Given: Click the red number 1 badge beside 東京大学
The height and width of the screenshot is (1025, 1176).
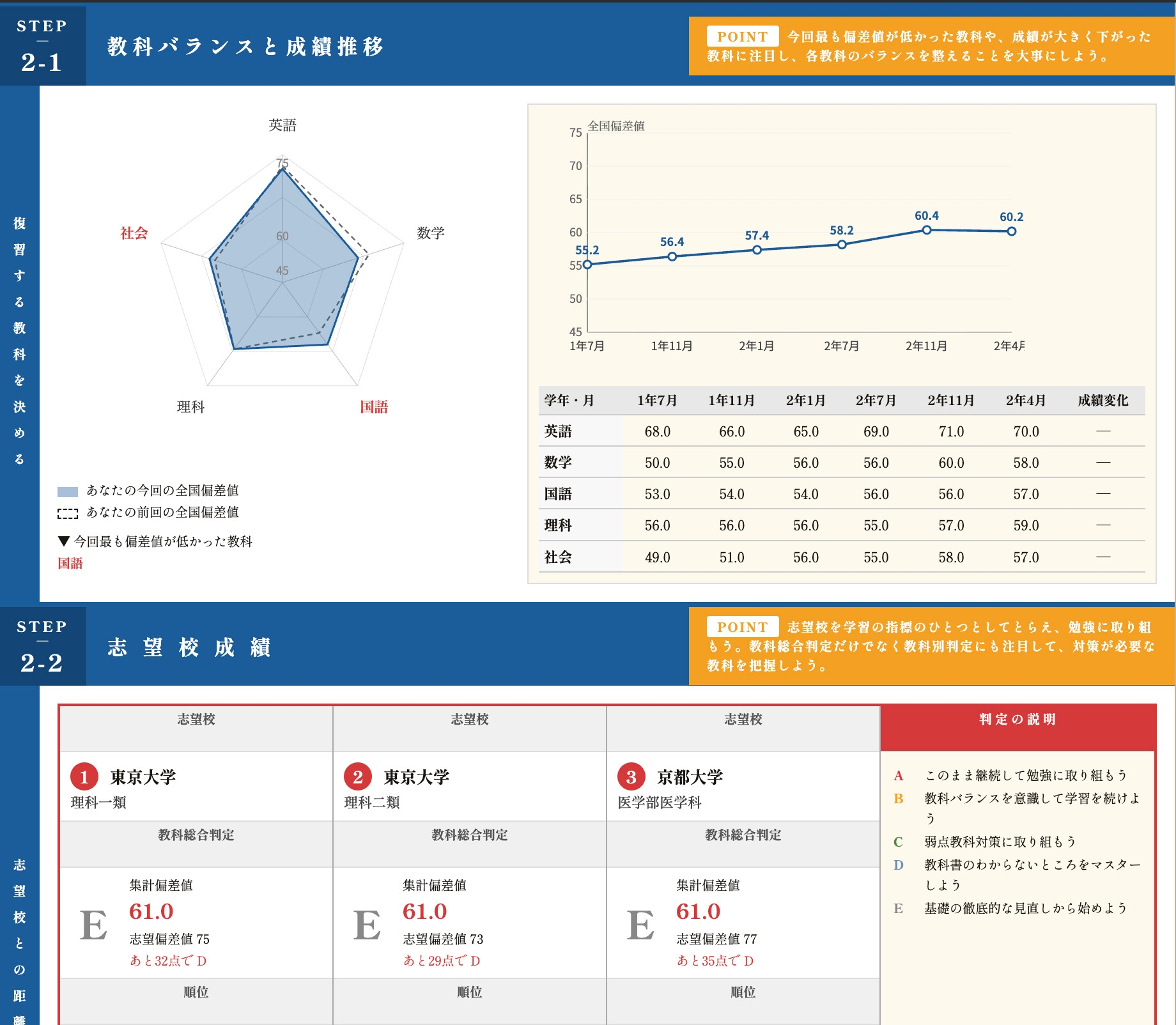Looking at the screenshot, I should click(x=84, y=776).
